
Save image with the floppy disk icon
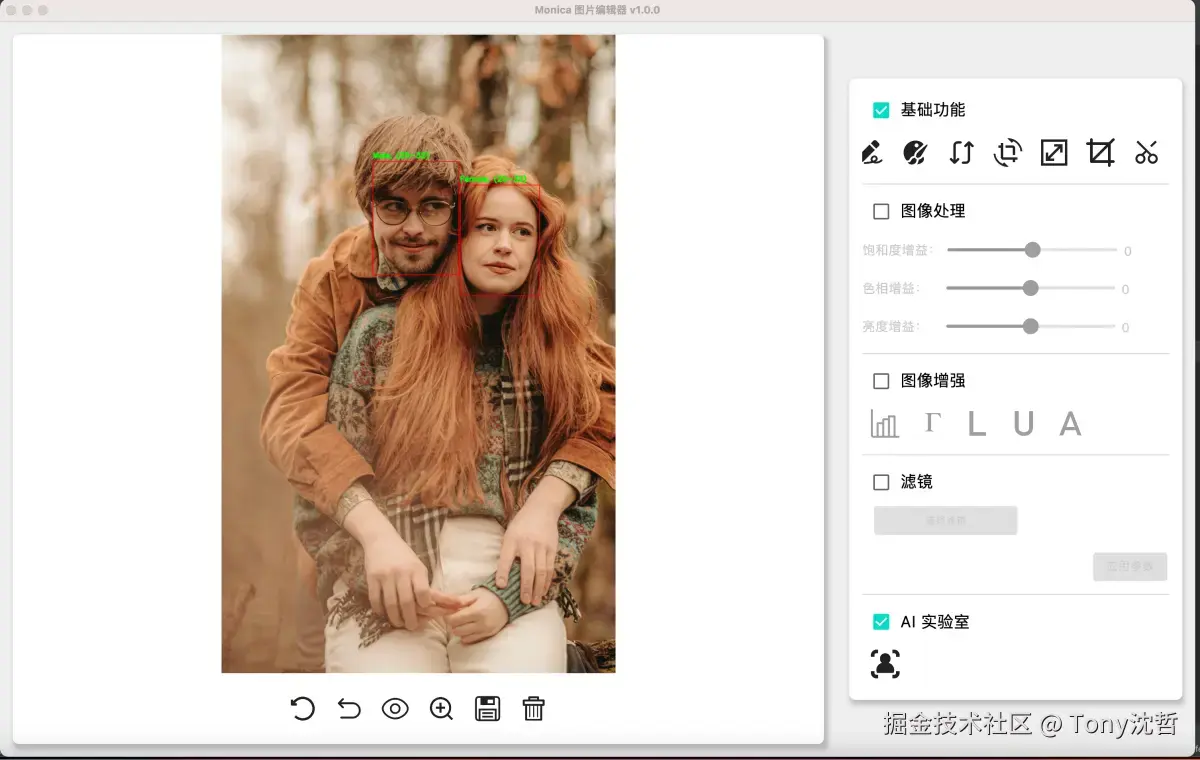[488, 709]
